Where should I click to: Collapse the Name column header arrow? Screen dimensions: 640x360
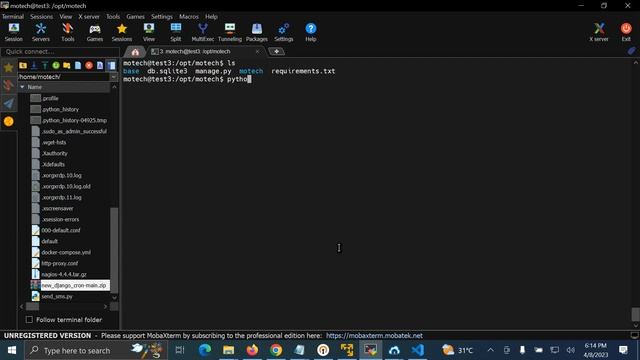(x=22, y=87)
